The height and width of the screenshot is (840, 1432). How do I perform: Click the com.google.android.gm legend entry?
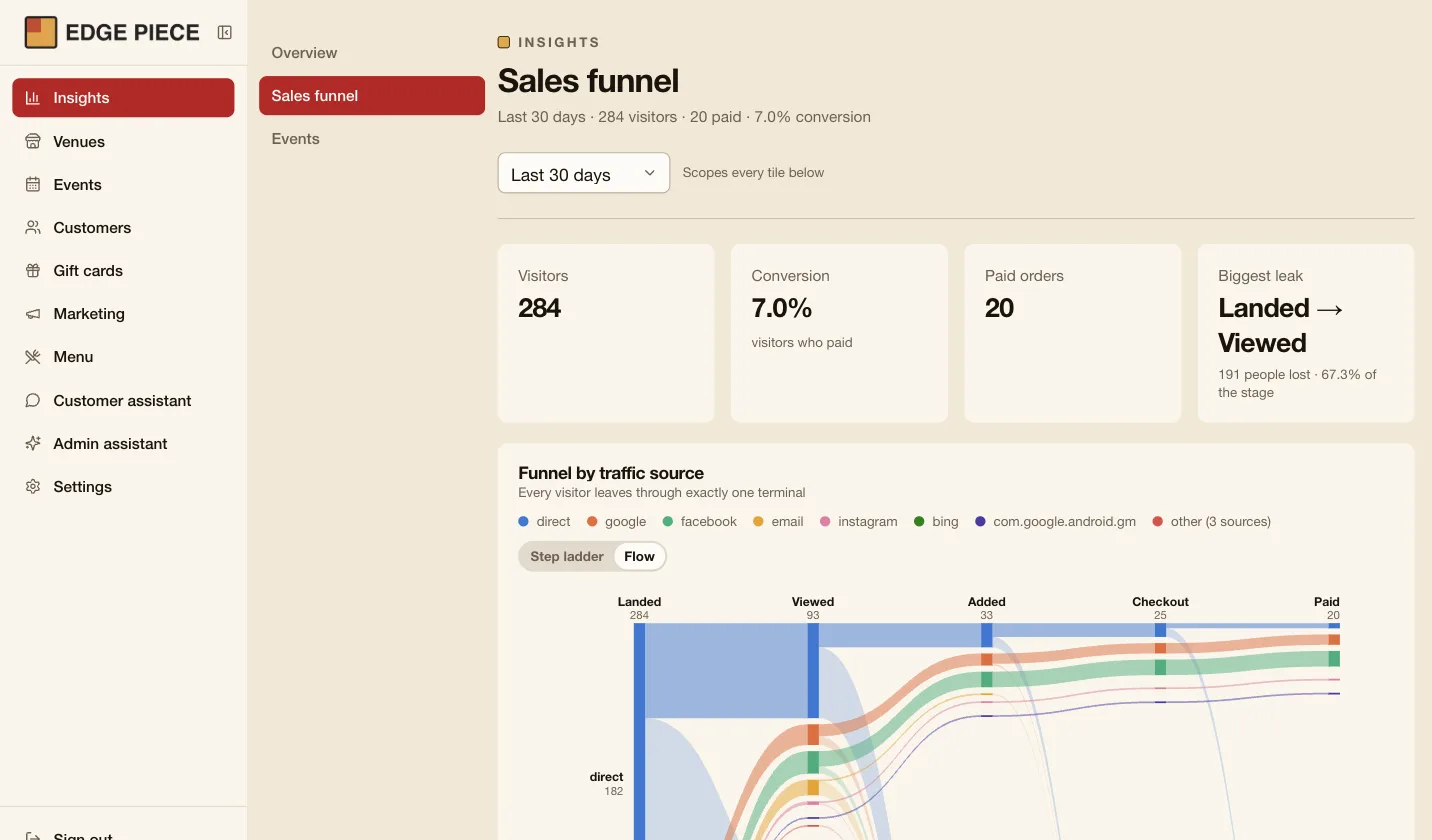tap(1055, 521)
